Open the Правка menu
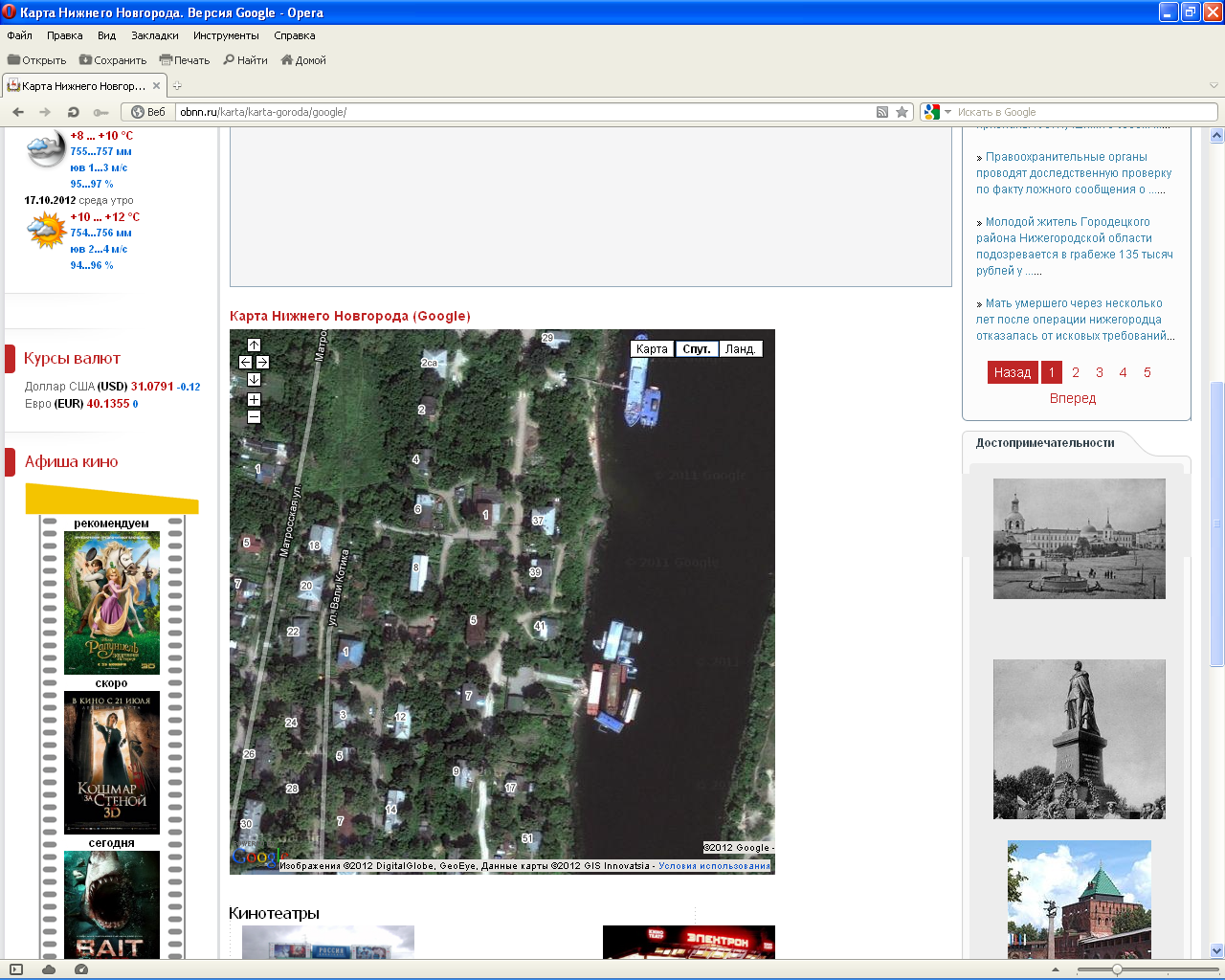The width and height of the screenshot is (1225, 980). pos(65,35)
